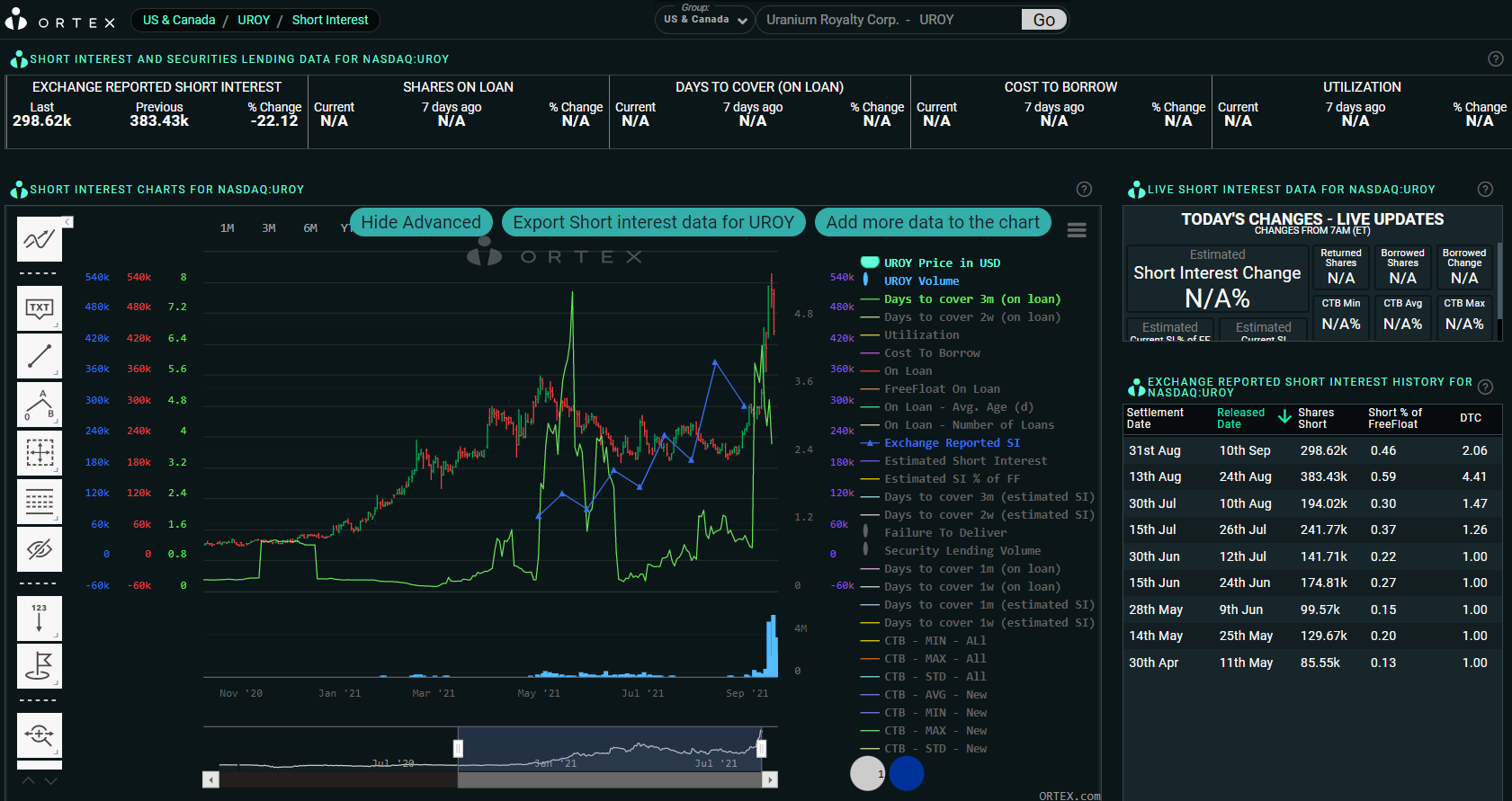This screenshot has width=1512, height=801.
Task: Open the Group US & Canada dropdown
Action: click(x=705, y=20)
